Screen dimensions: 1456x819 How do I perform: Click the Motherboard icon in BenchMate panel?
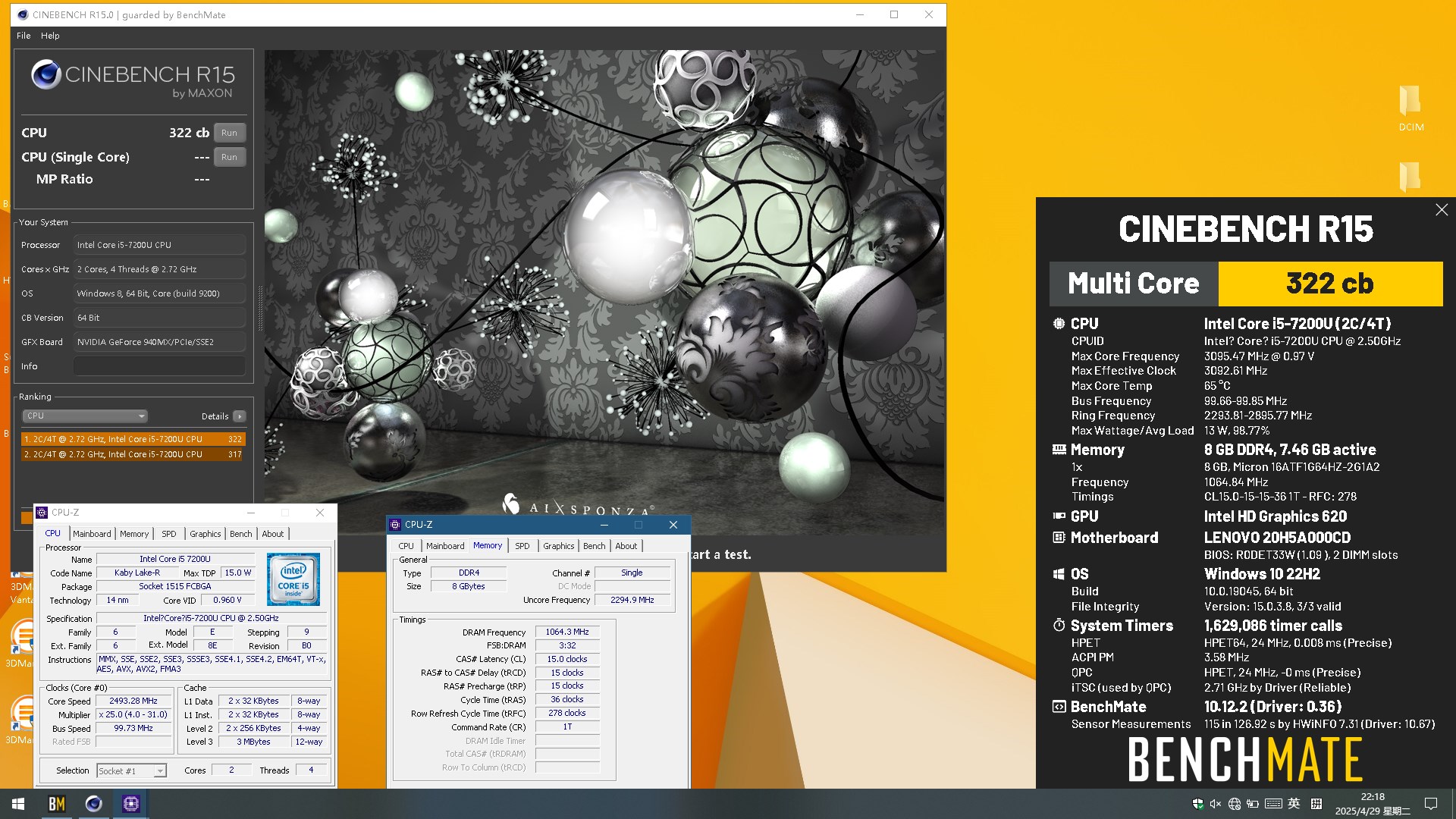coord(1059,538)
